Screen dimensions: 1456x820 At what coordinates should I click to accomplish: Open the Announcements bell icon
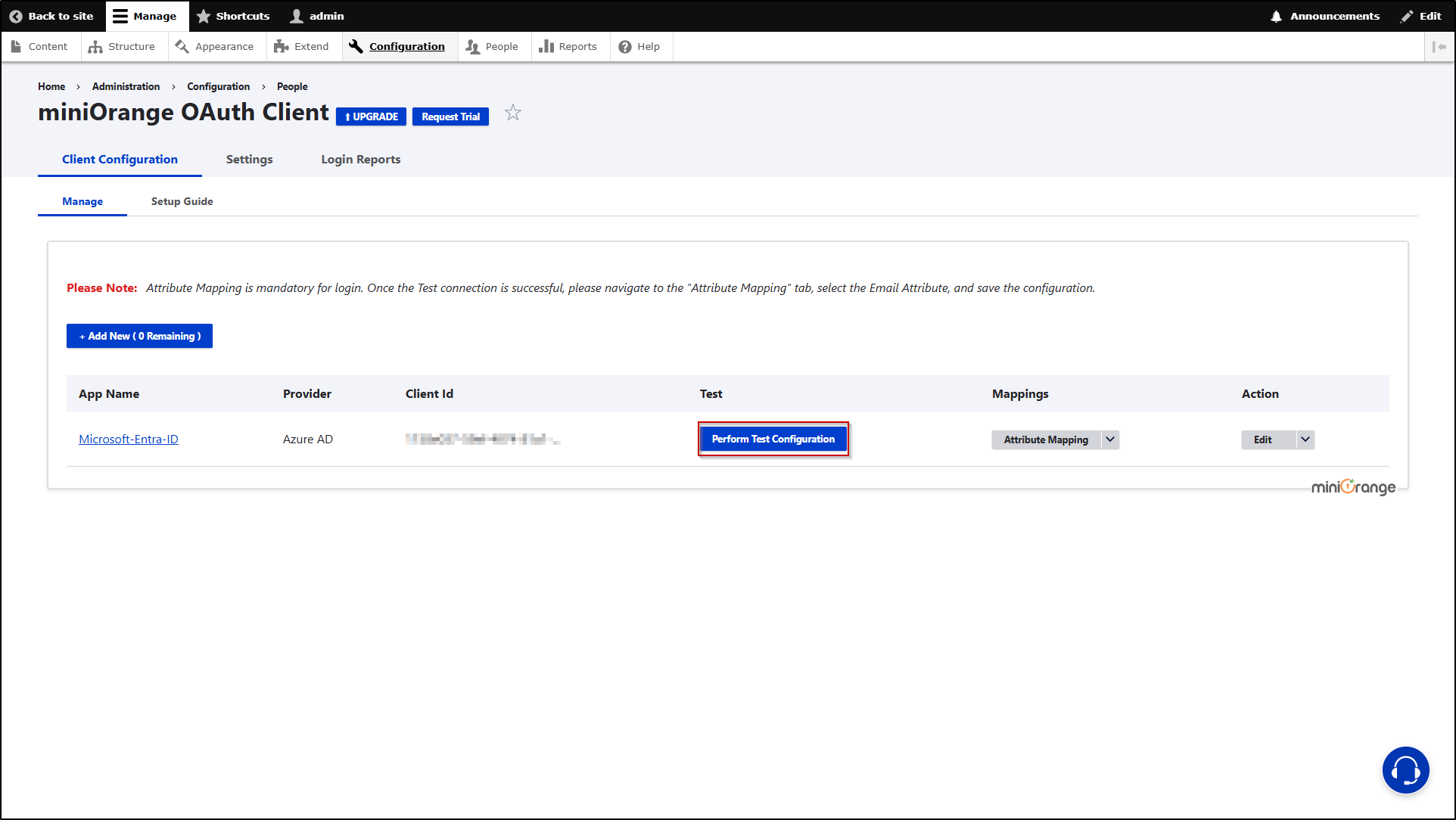(x=1276, y=15)
